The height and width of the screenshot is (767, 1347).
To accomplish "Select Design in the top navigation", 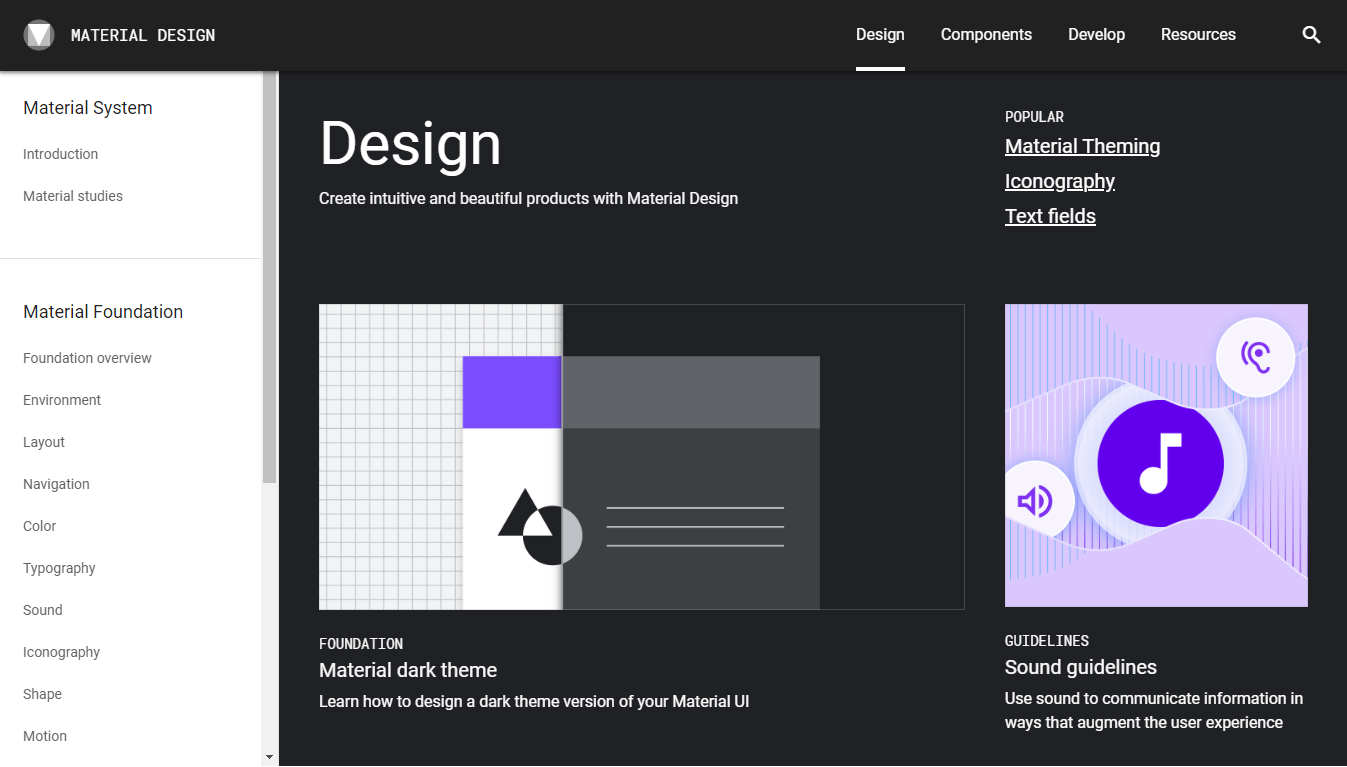I will pyautogui.click(x=880, y=34).
